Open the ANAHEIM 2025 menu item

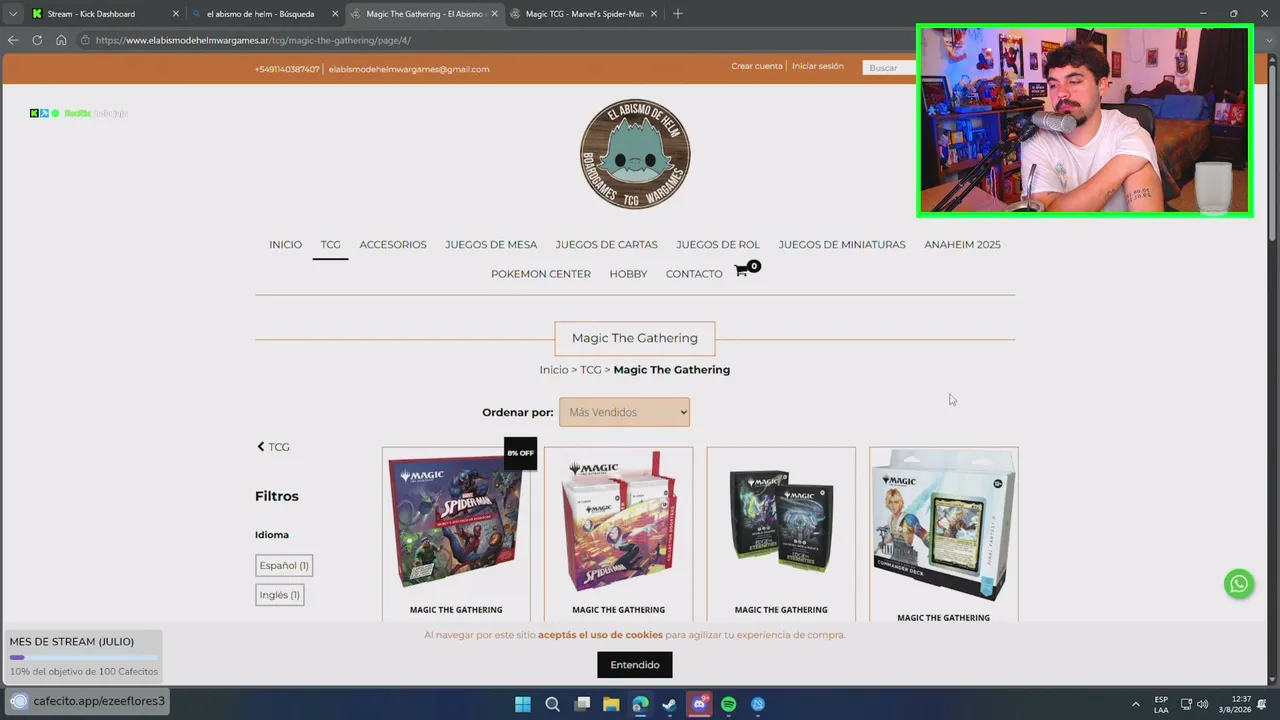[x=962, y=244]
